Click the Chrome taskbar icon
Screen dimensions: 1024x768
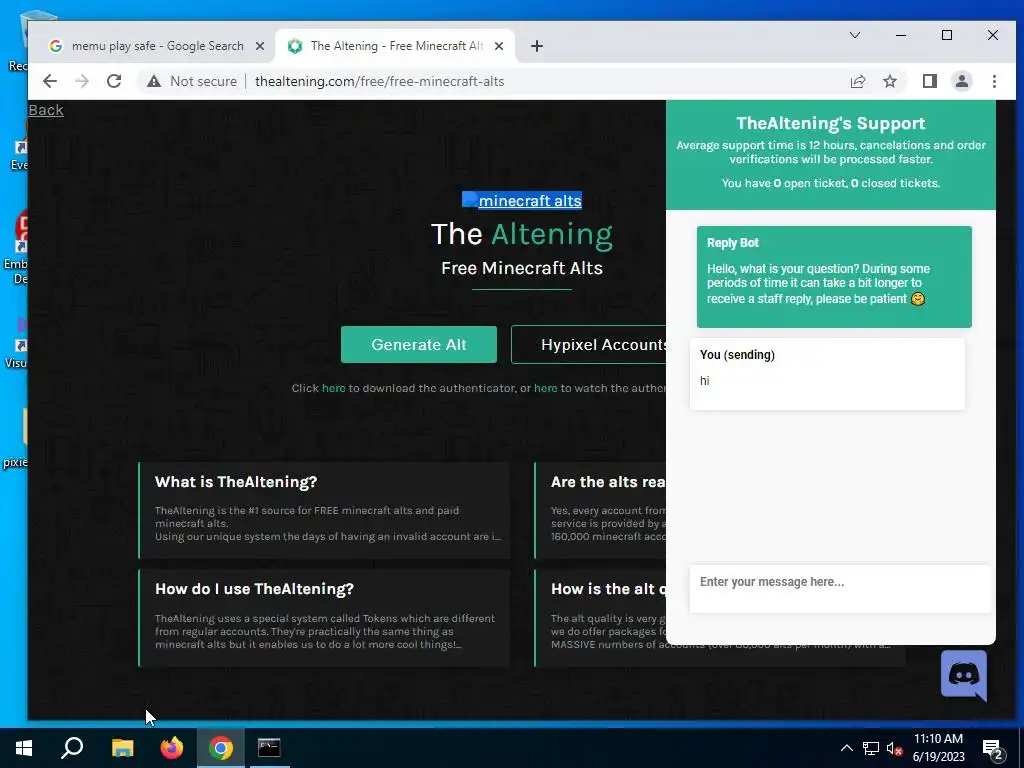(221, 748)
